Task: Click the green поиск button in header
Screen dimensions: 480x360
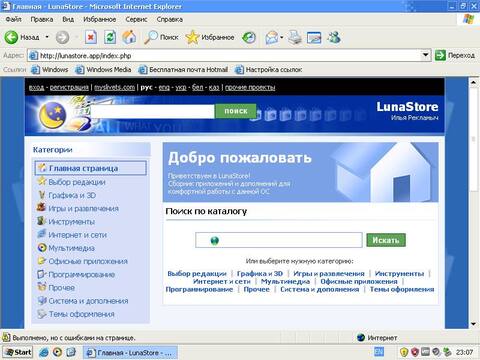Action: pos(236,111)
